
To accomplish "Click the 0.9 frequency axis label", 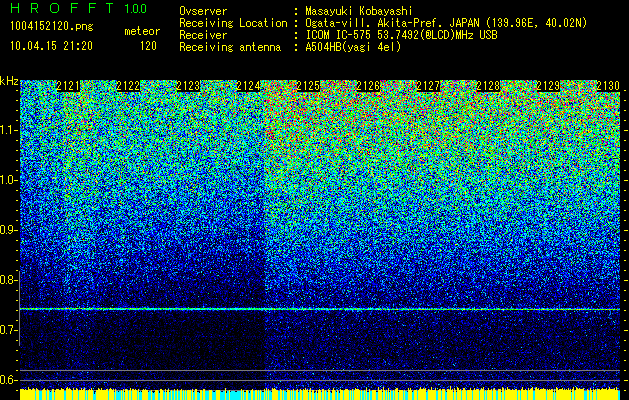I will [8, 230].
